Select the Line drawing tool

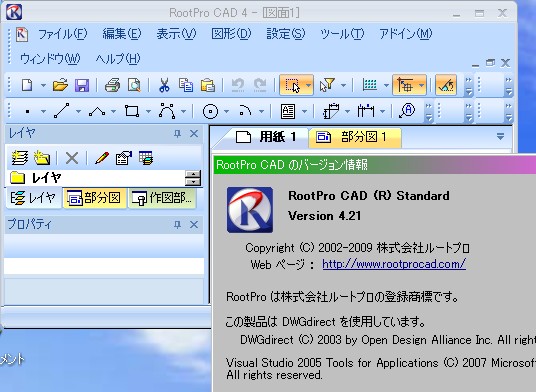point(62,111)
